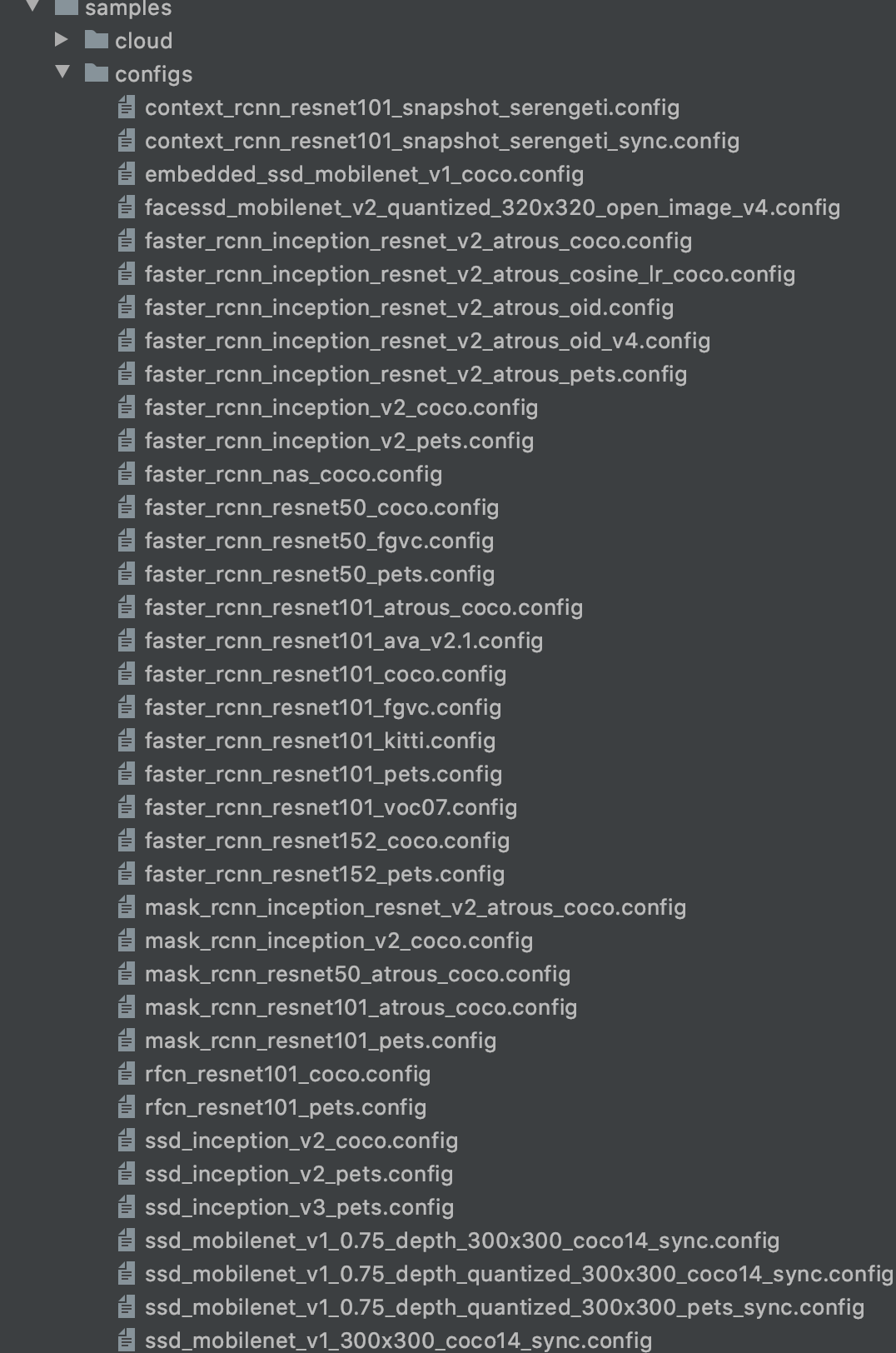Click file icon beside faster_rcnn_resnet101_kitti.config
The image size is (896, 1353).
[x=127, y=740]
